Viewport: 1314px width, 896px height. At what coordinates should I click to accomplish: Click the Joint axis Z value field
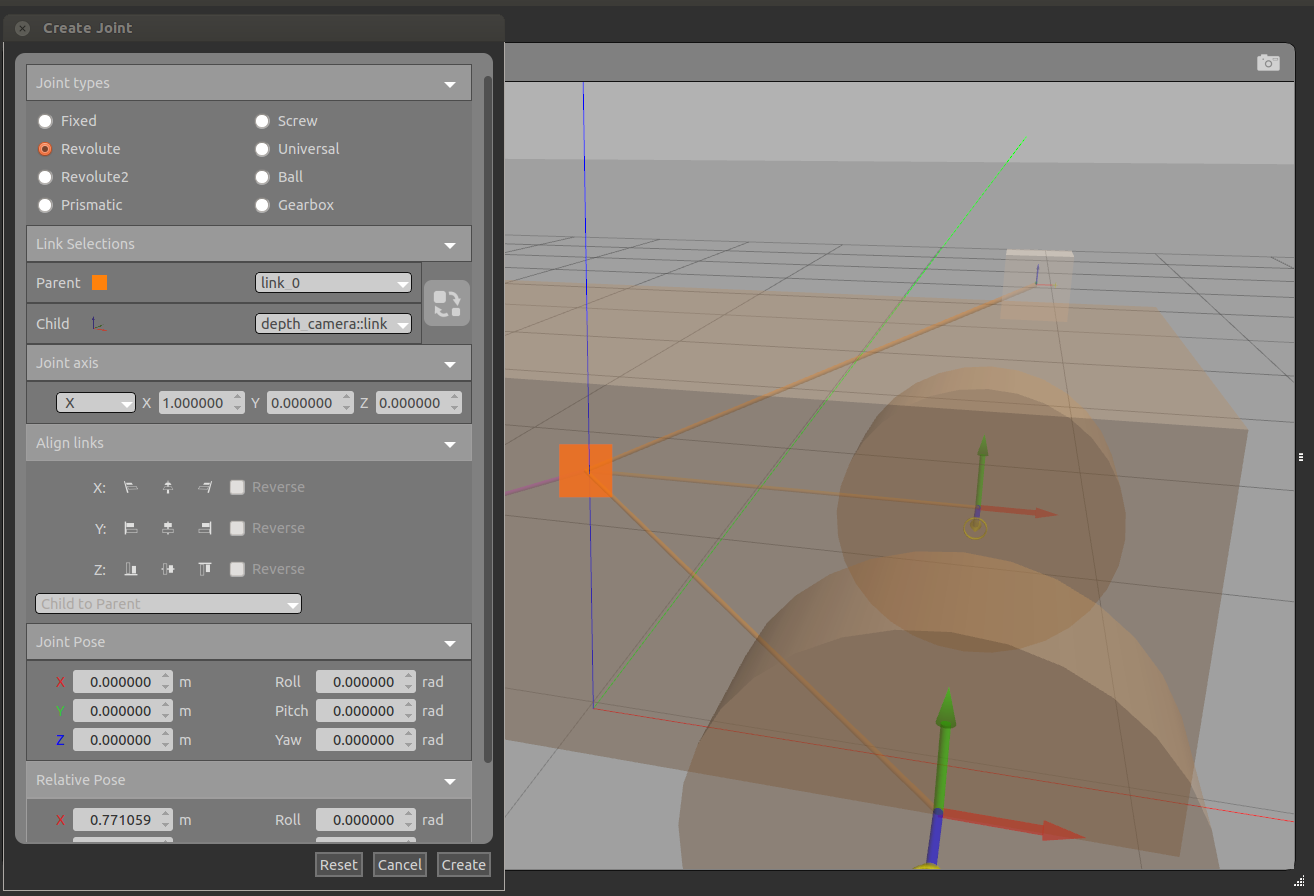418,403
